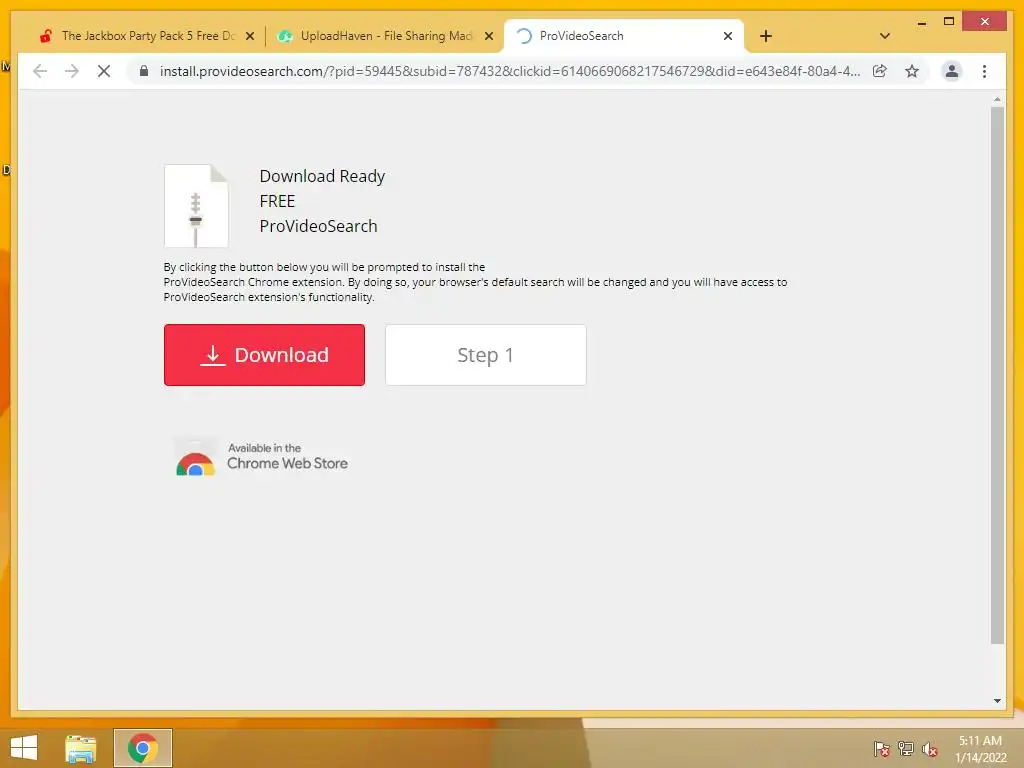The width and height of the screenshot is (1024, 768).
Task: Share this page icon
Action: pyautogui.click(x=880, y=71)
